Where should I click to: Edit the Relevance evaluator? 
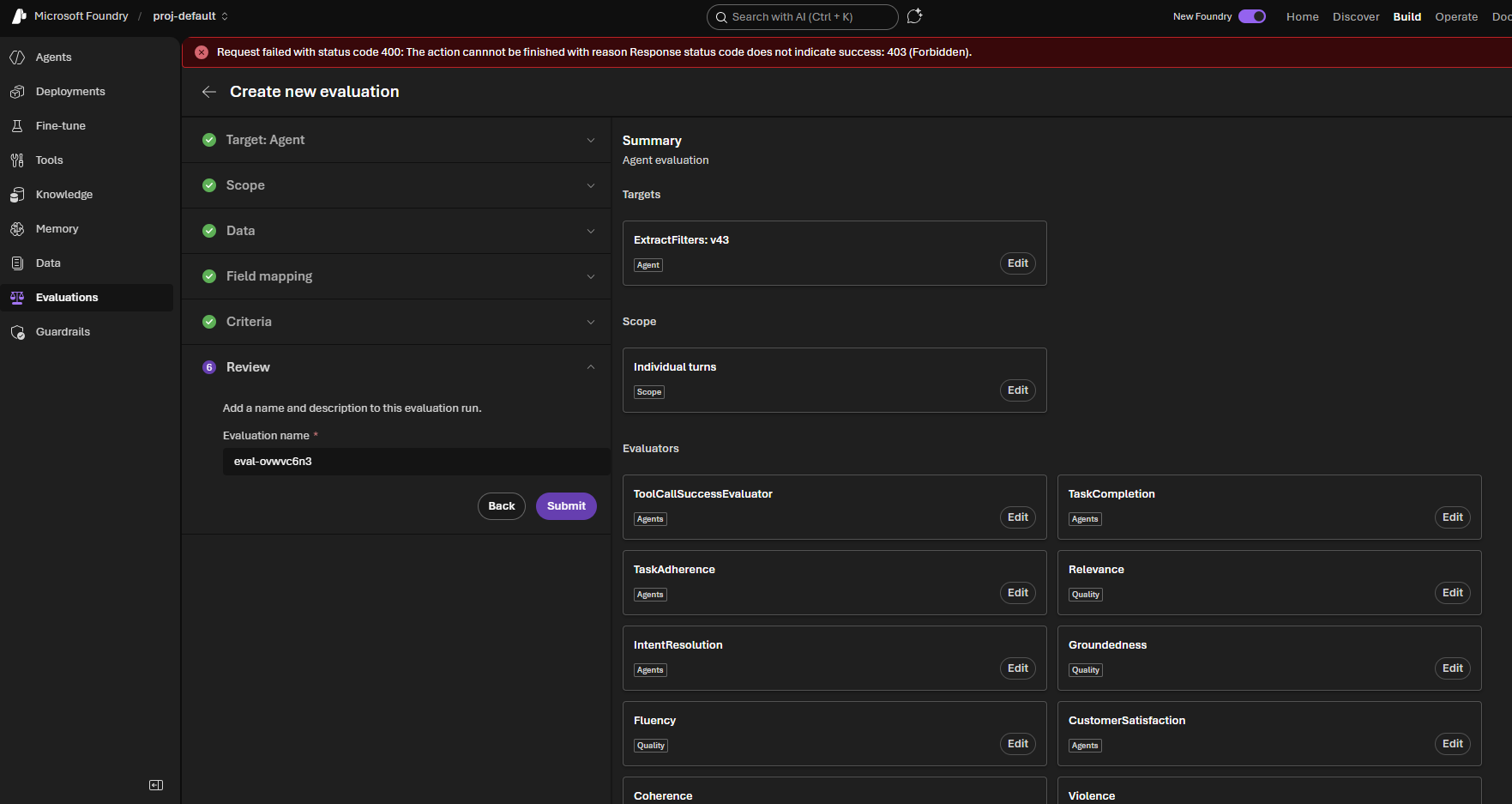point(1453,593)
